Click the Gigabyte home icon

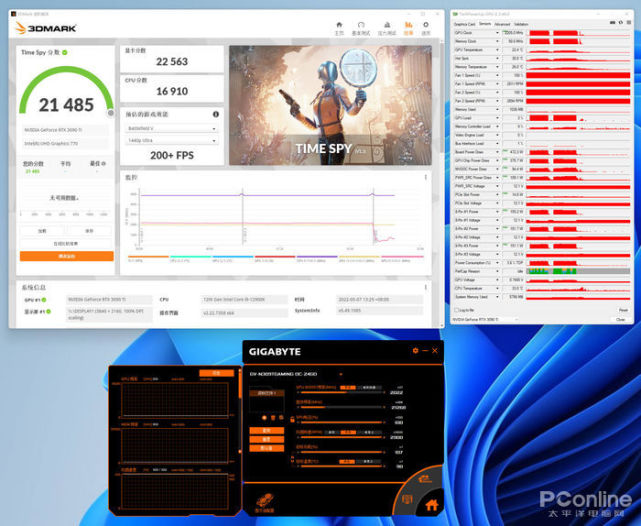click(432, 506)
